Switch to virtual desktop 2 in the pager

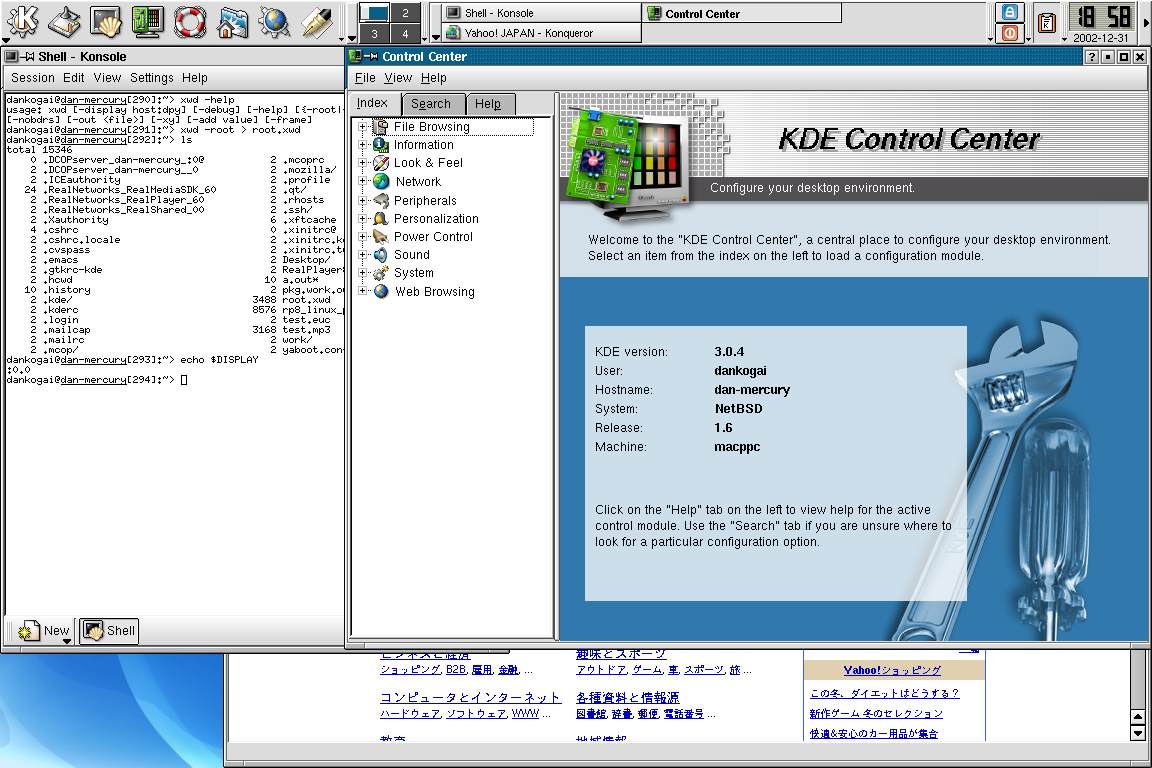(x=405, y=12)
